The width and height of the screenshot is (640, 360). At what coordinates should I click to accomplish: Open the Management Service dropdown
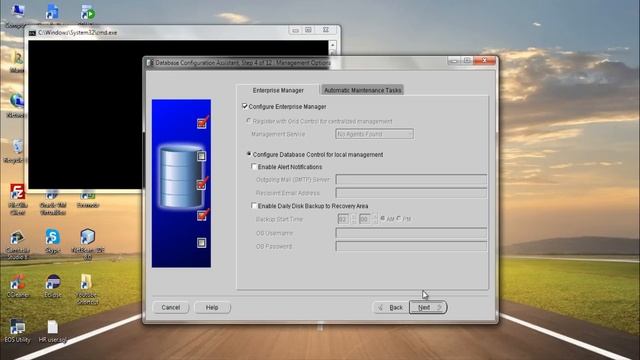[x=374, y=134]
